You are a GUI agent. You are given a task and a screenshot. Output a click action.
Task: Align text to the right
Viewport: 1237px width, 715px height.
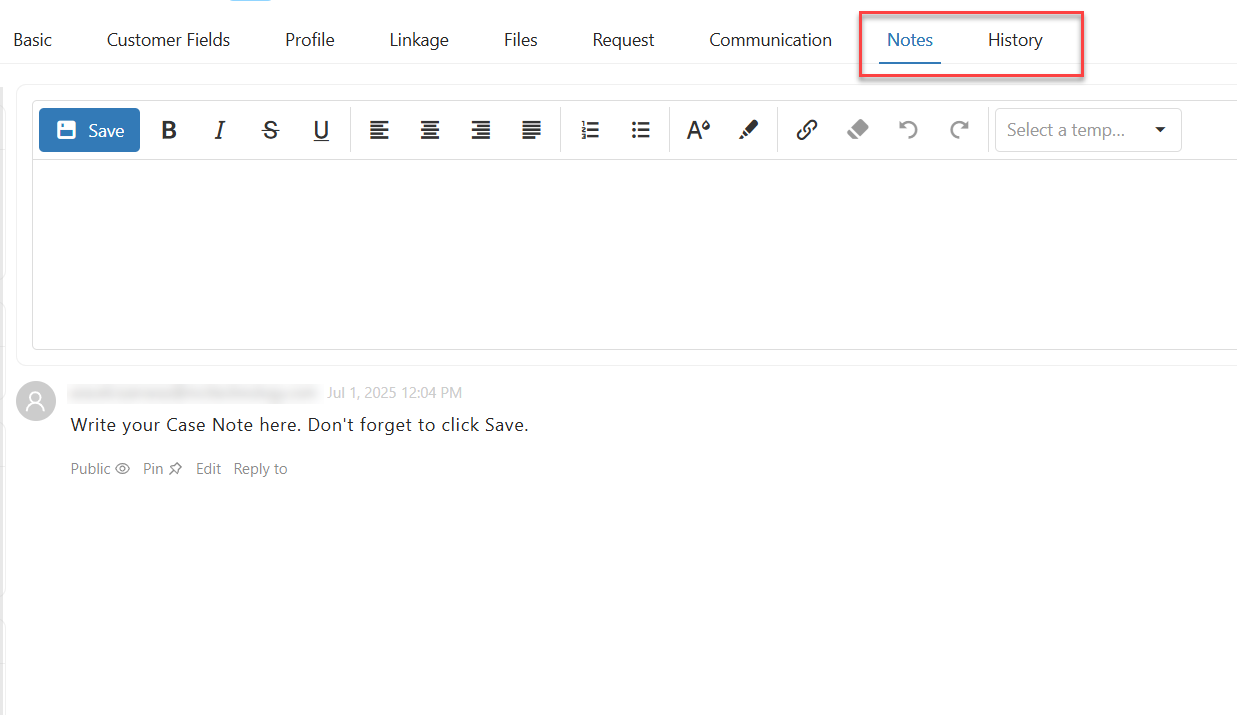[x=481, y=130]
